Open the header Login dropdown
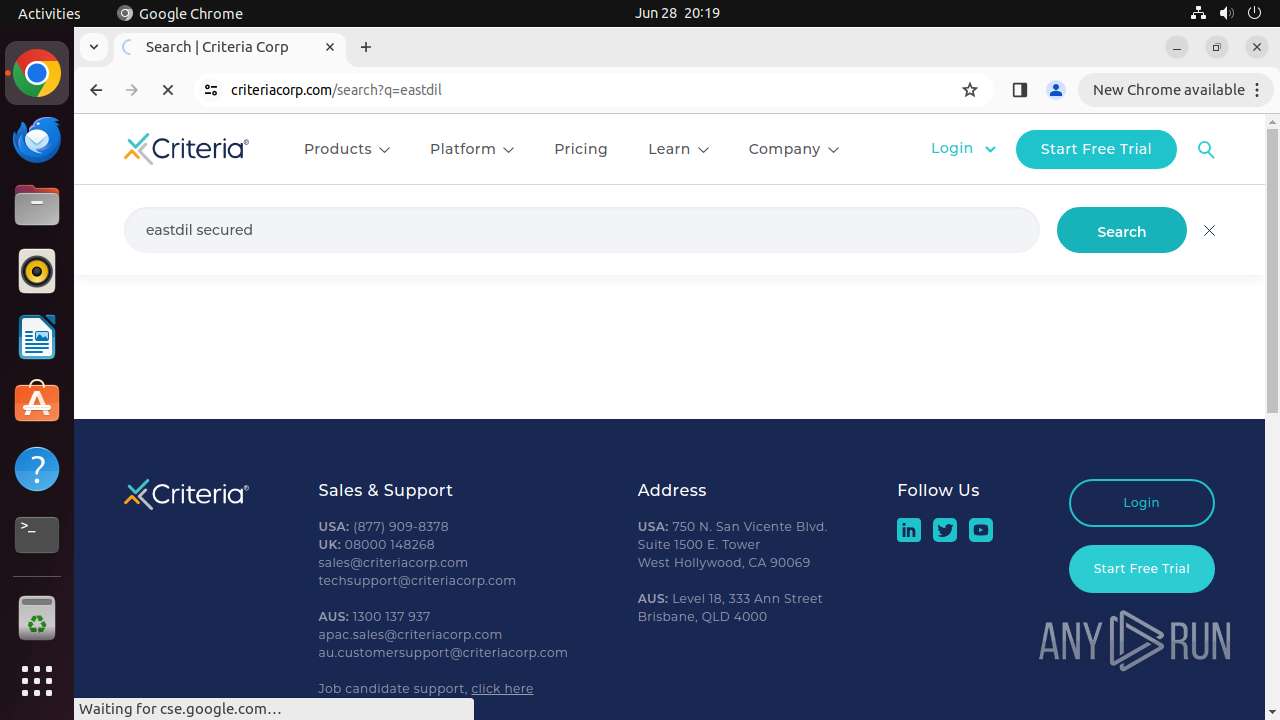 pos(963,148)
